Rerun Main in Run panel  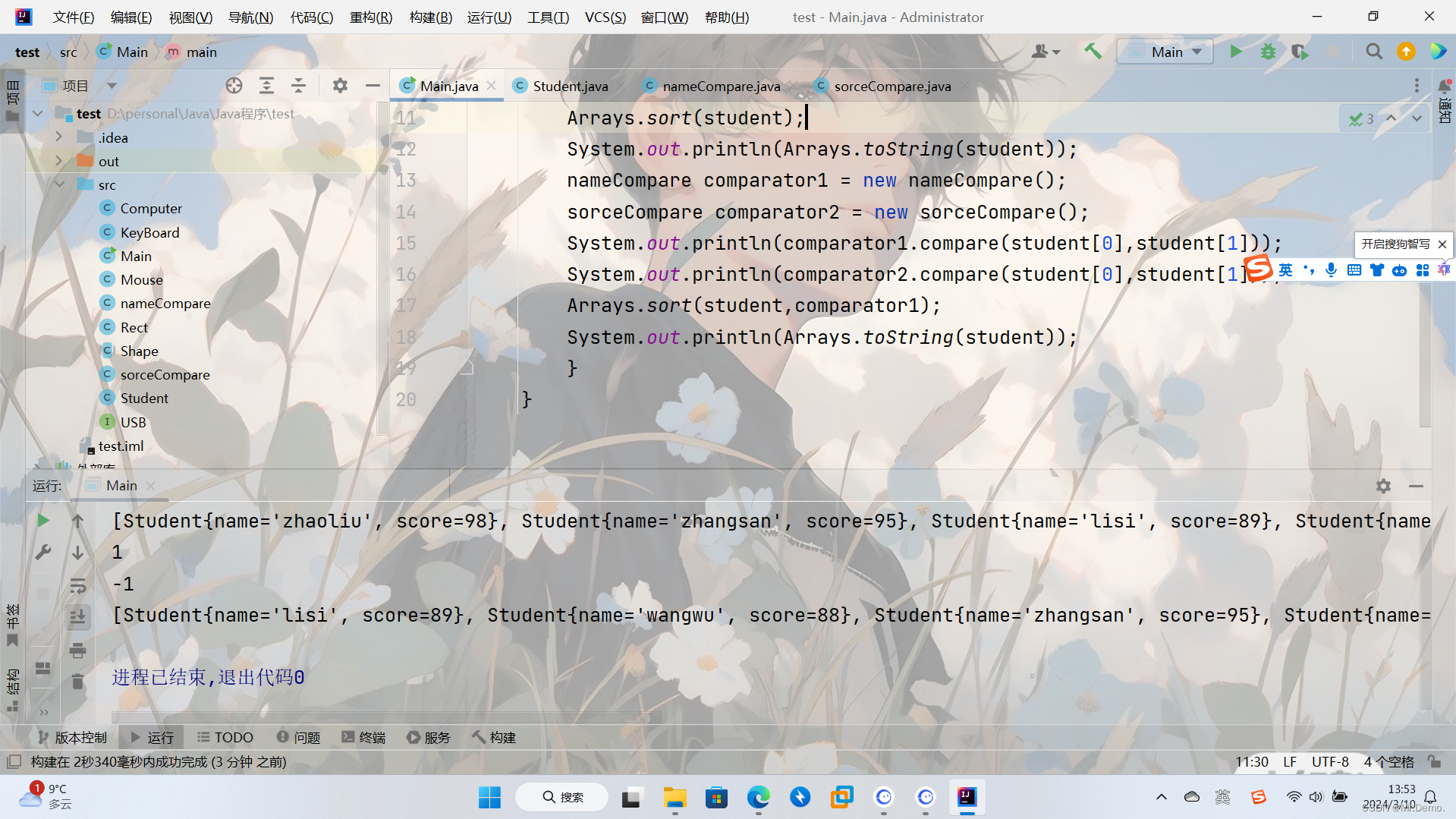[43, 521]
